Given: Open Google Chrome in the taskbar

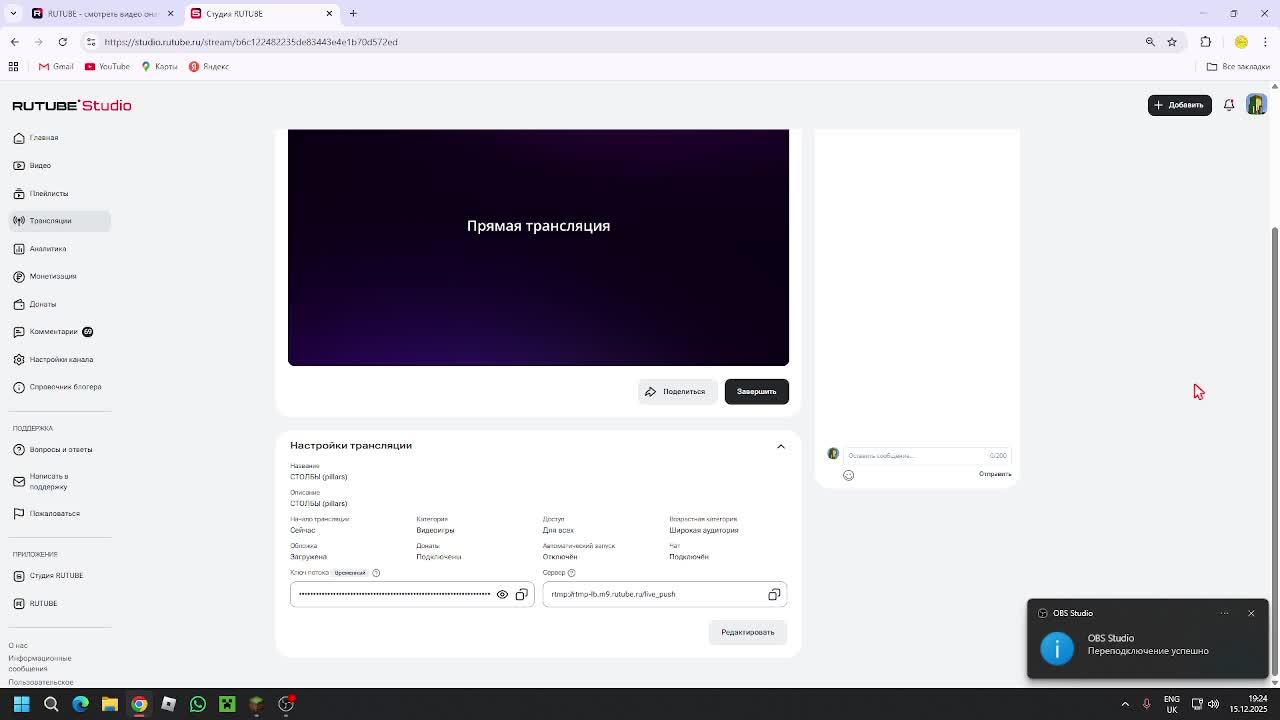Looking at the screenshot, I should (139, 704).
